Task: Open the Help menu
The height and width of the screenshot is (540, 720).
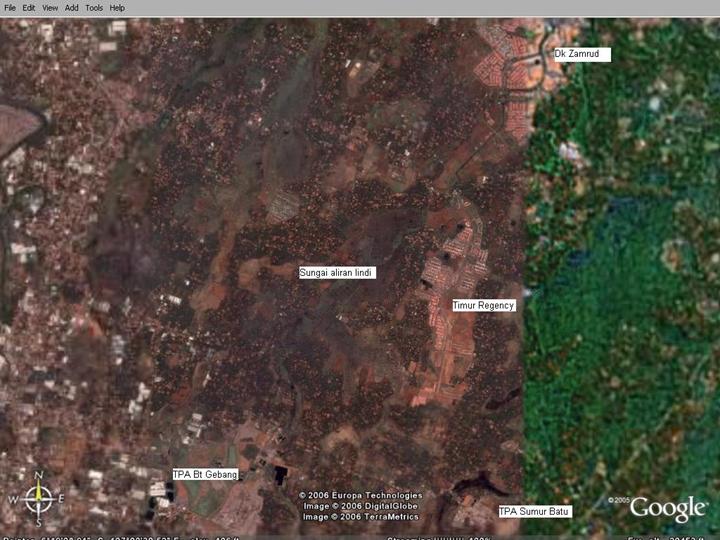Action: 117,8
